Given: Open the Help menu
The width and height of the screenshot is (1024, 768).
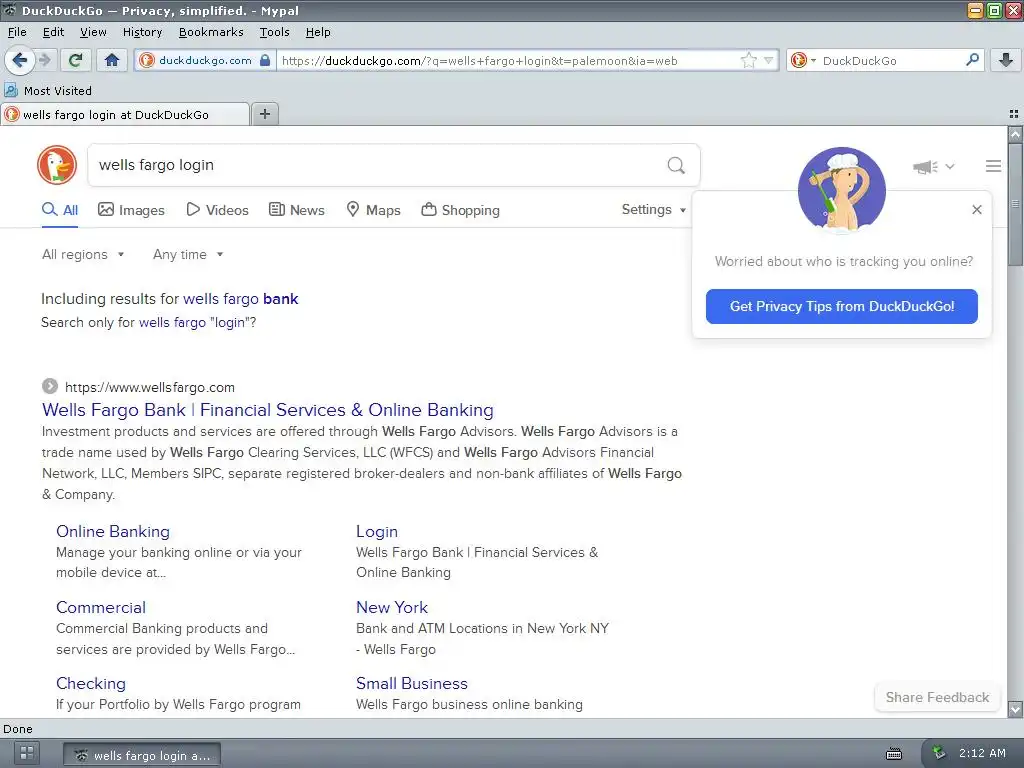Looking at the screenshot, I should tap(318, 32).
